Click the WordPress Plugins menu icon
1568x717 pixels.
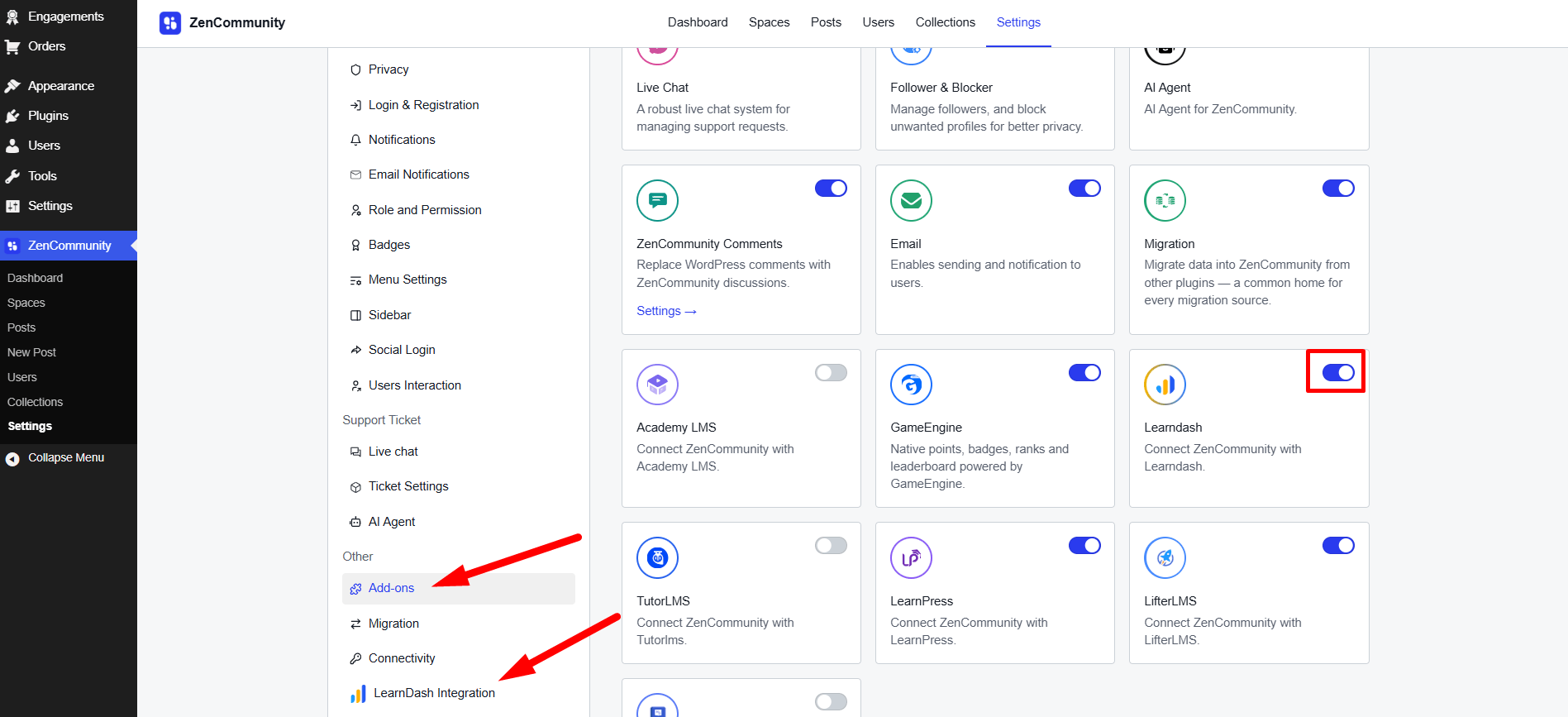pos(12,116)
